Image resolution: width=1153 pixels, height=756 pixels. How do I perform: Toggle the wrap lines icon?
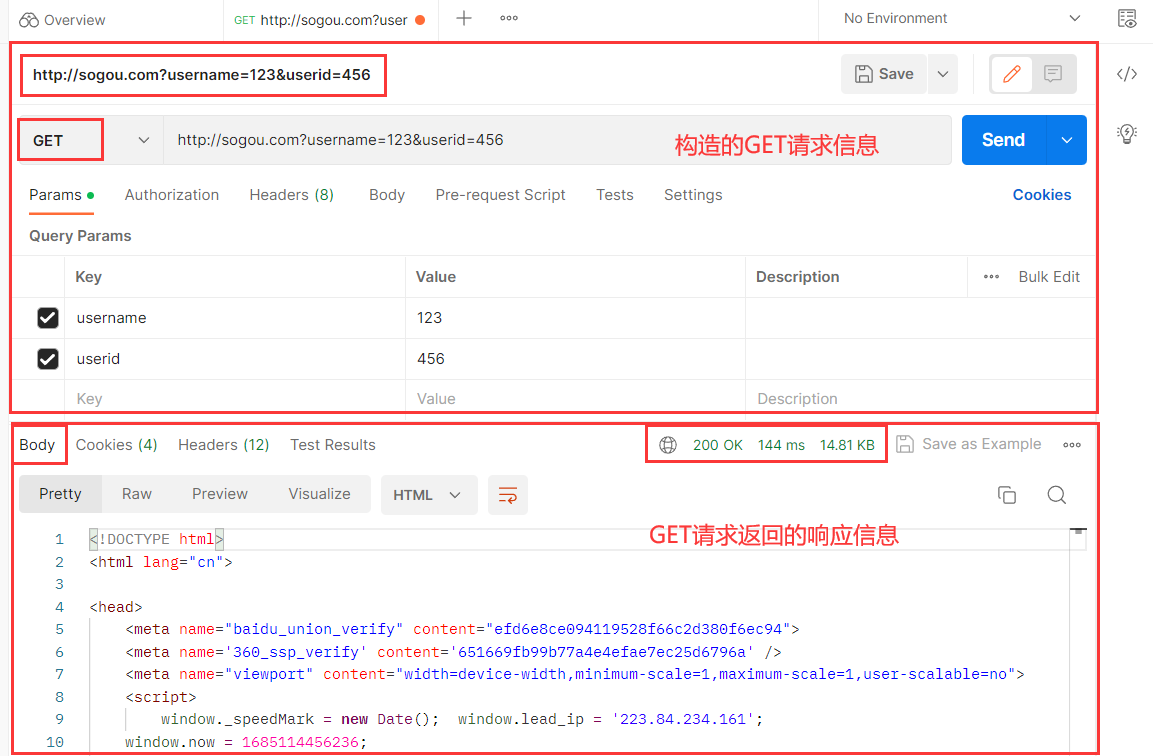coord(507,495)
